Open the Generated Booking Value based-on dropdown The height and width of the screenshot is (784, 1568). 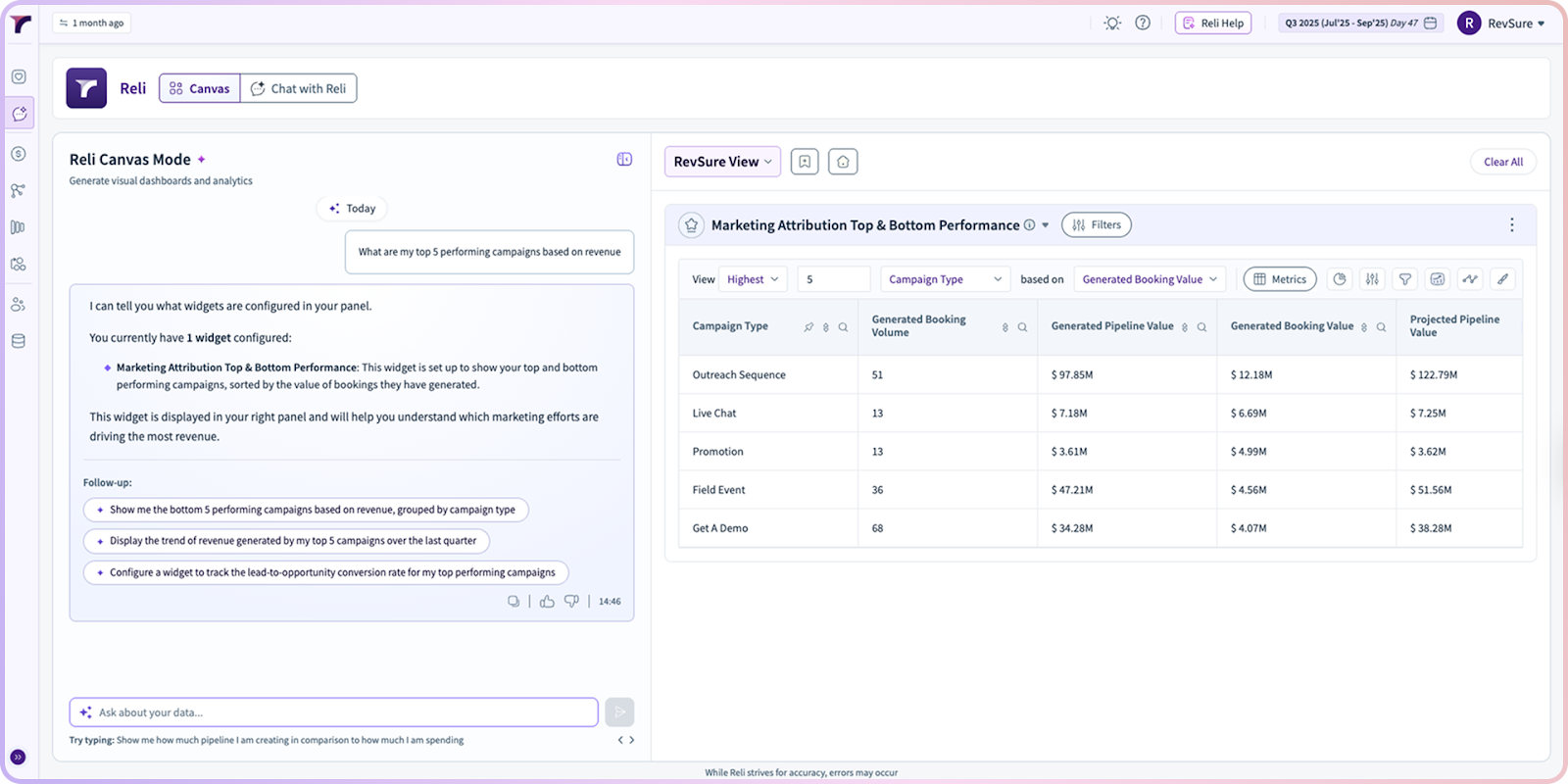1151,279
